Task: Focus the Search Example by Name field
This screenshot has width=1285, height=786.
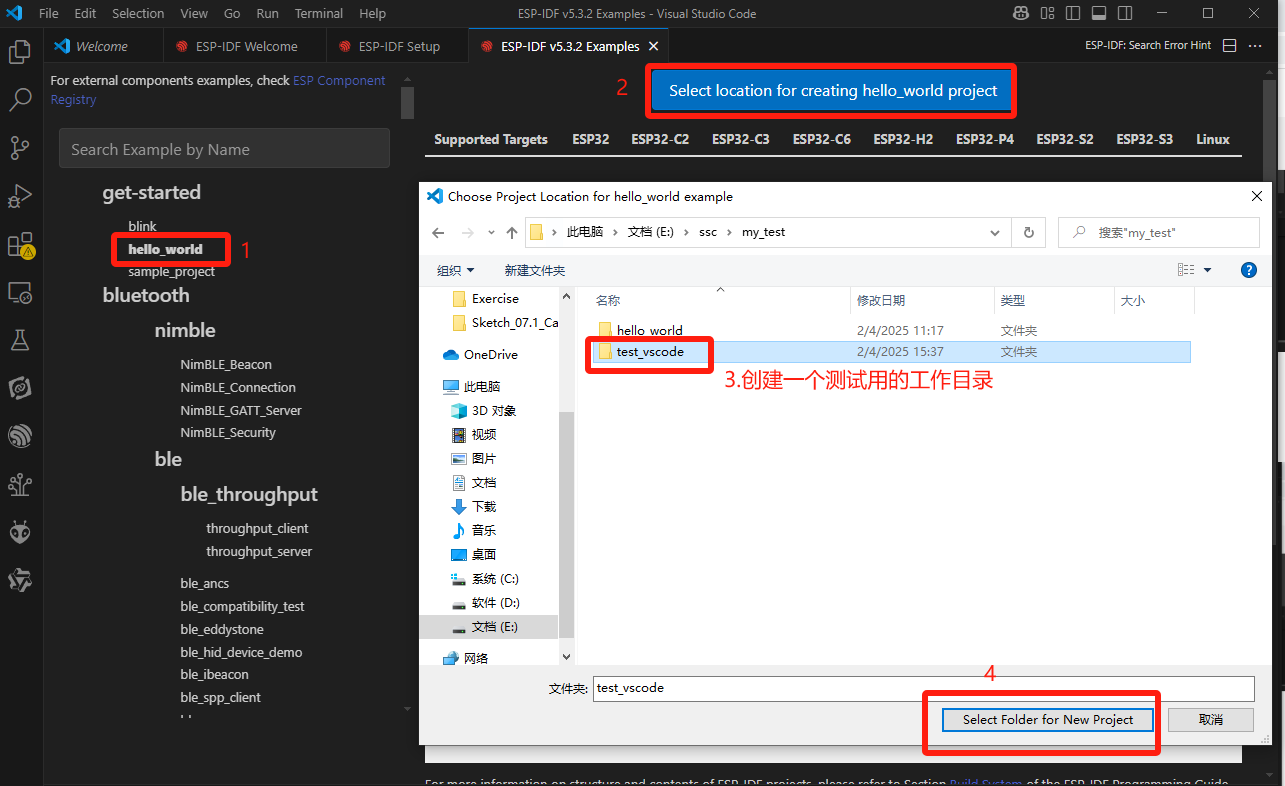Action: coord(224,149)
